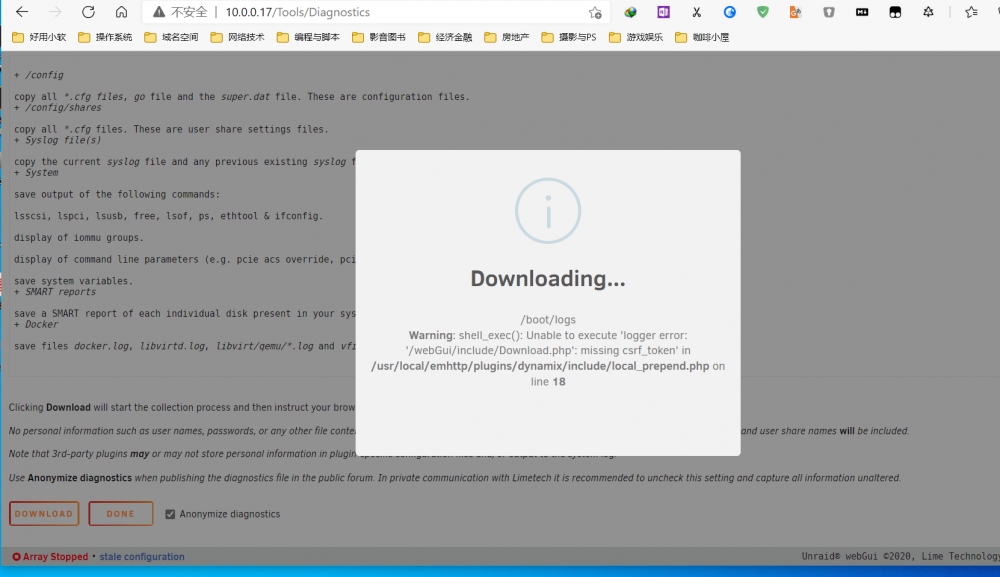Open the Internet Download Manager extension
This screenshot has height=577, width=1000.
[x=630, y=12]
